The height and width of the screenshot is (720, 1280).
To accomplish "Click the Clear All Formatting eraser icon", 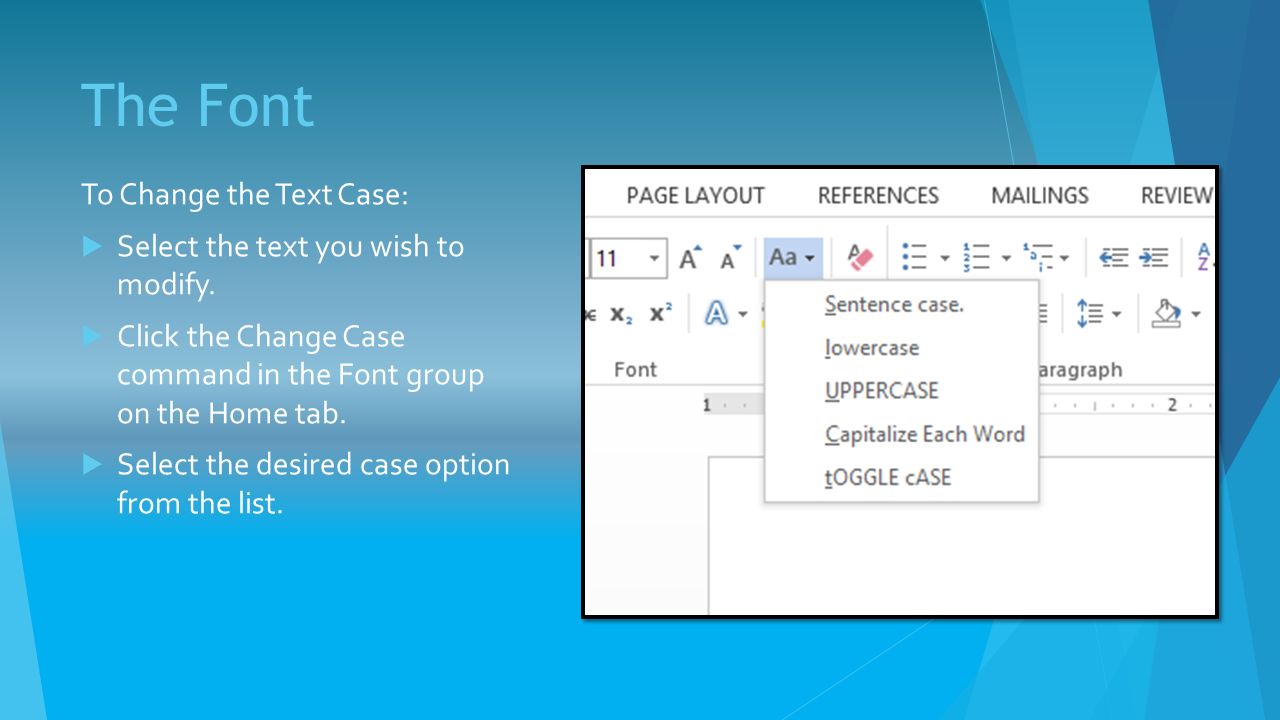I will (x=861, y=258).
